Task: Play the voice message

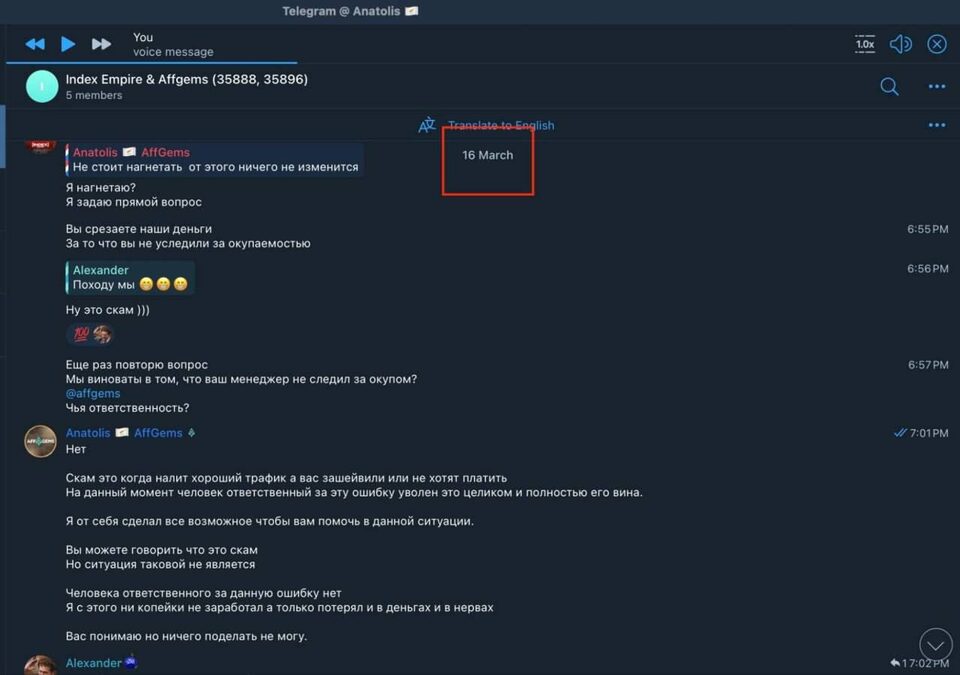Action: (68, 44)
